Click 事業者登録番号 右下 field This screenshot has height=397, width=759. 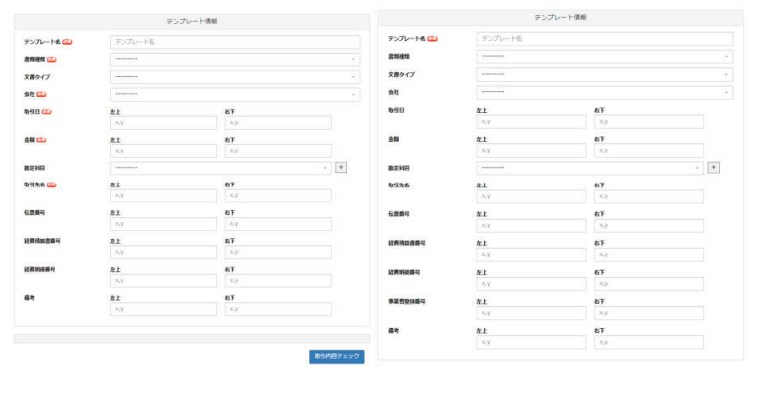(649, 313)
